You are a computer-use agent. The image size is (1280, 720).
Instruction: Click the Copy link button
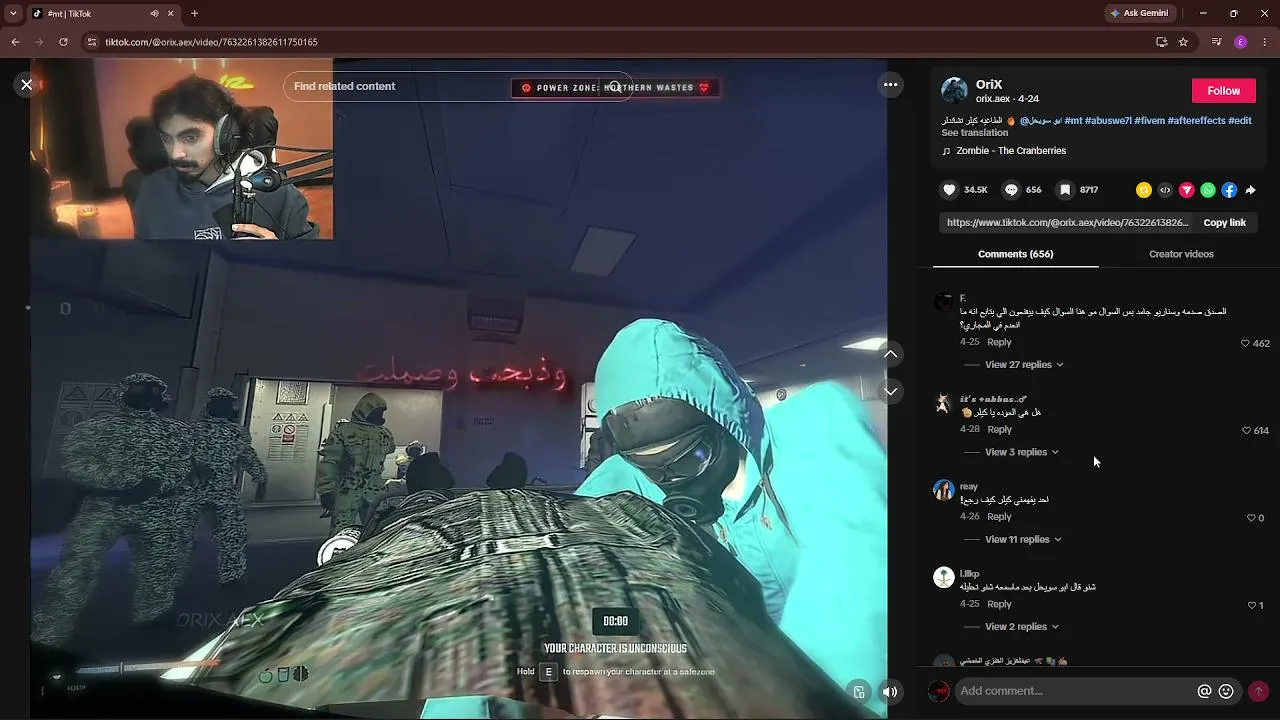(1224, 223)
